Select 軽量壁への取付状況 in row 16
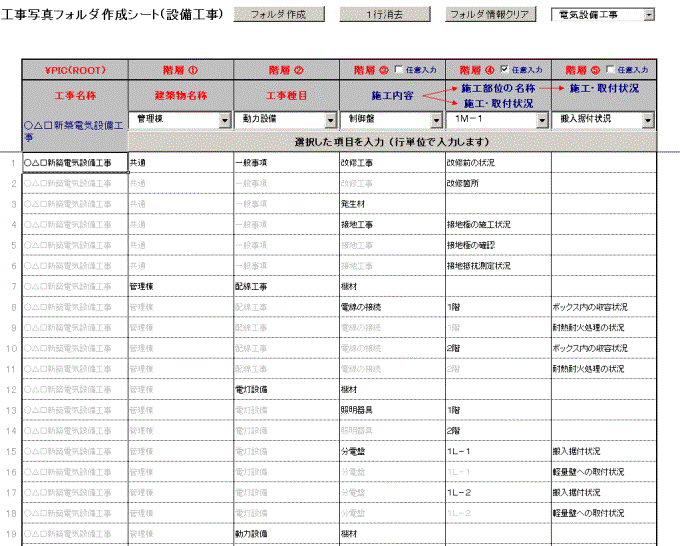This screenshot has width=680, height=546. click(604, 472)
